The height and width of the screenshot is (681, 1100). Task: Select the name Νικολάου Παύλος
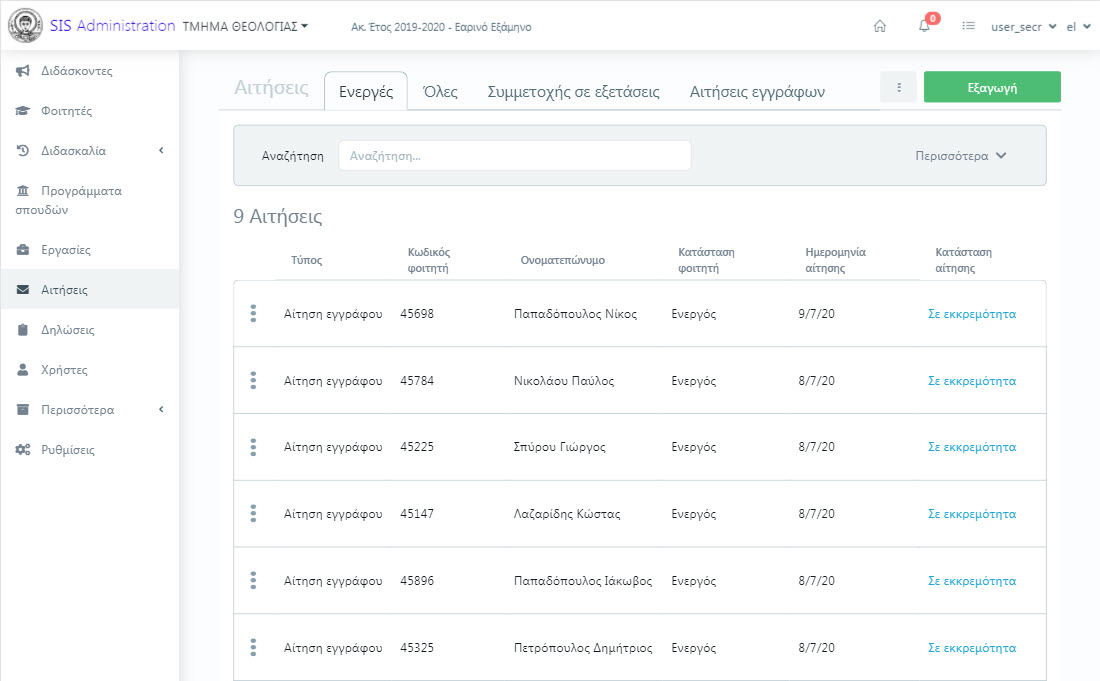click(x=564, y=380)
